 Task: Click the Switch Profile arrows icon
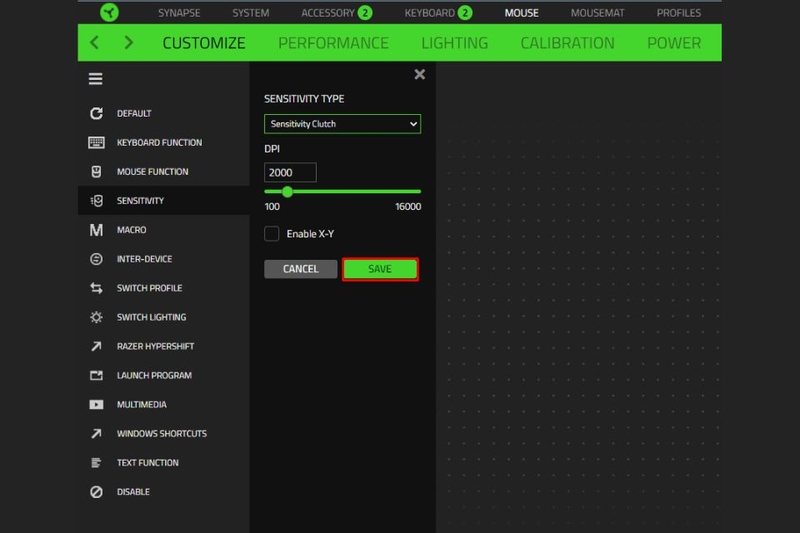click(96, 288)
